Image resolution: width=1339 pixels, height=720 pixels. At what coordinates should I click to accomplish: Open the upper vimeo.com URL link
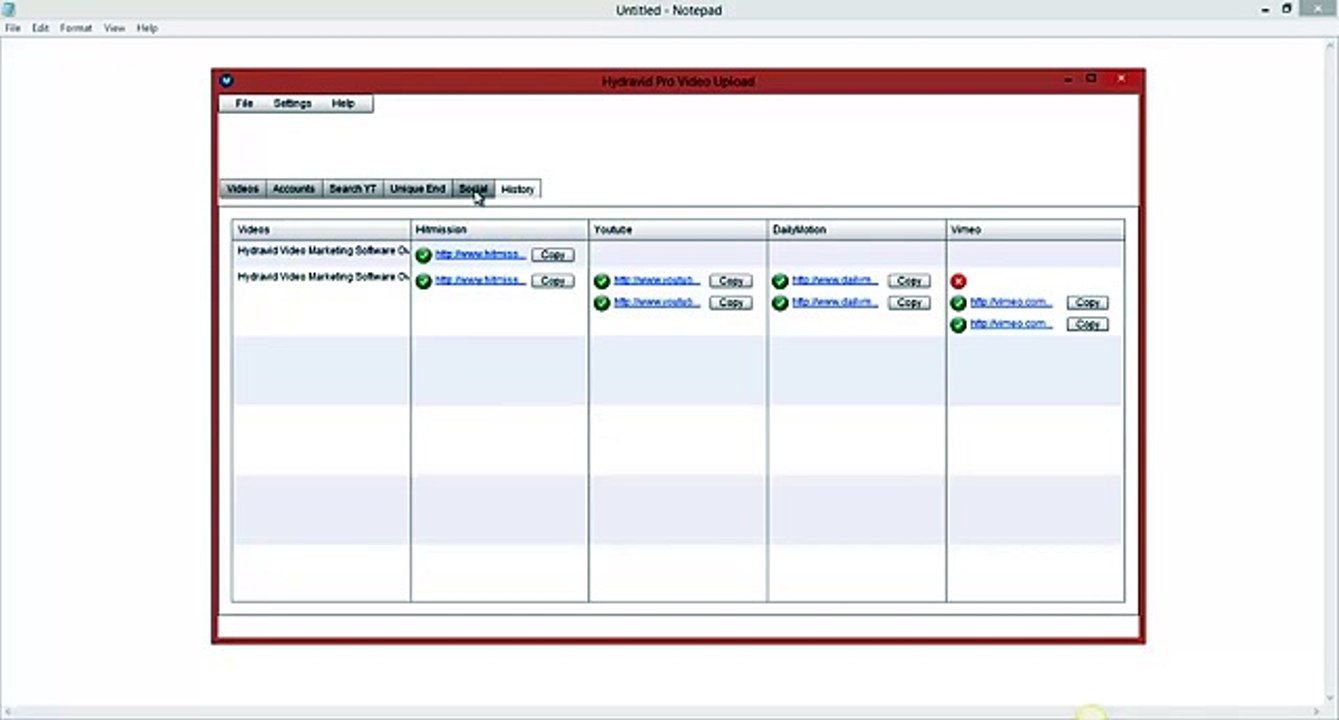pyautogui.click(x=1012, y=301)
